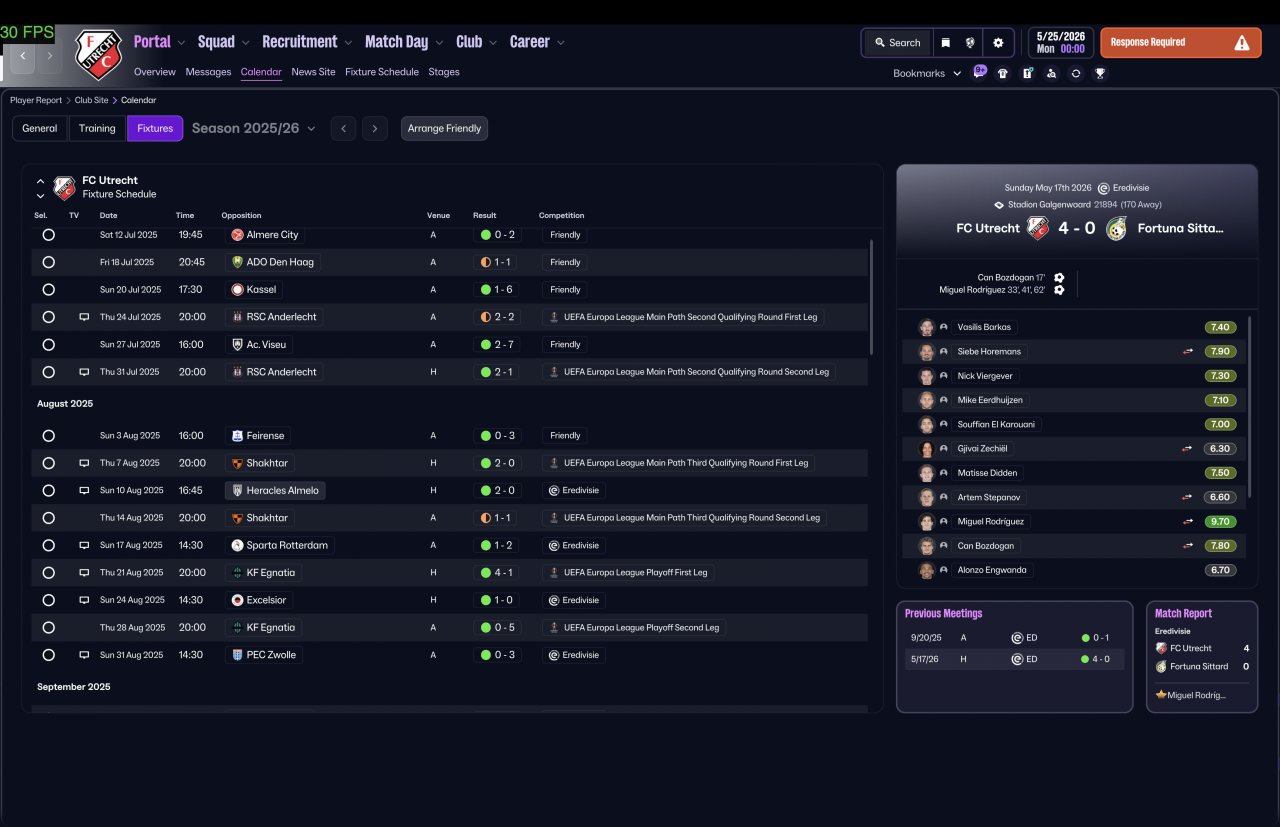The height and width of the screenshot is (827, 1280).
Task: Click TV icon on RSC Anderlecht 24 Jul row
Action: [84, 317]
